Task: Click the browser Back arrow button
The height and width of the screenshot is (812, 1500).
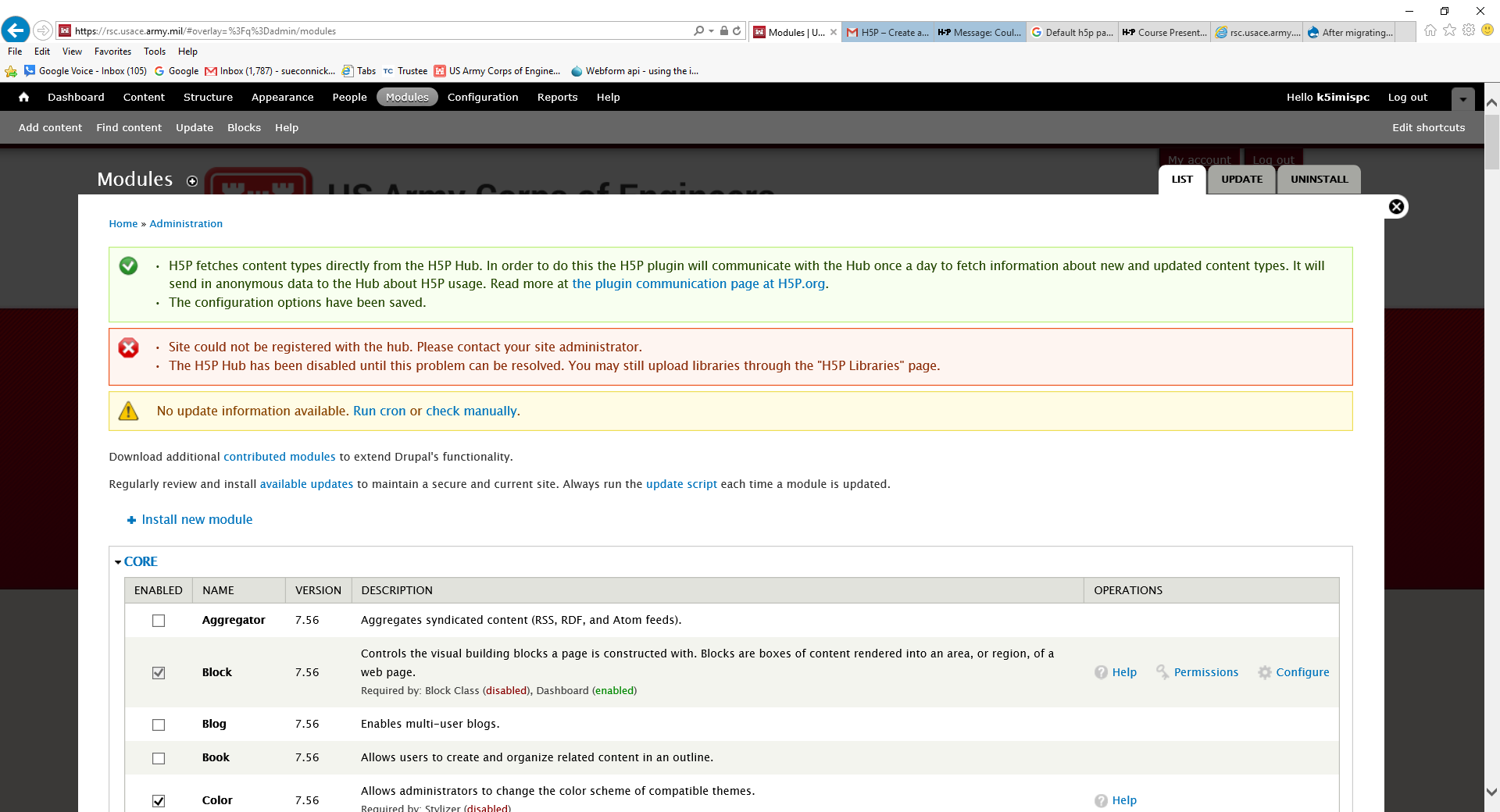Action: click(x=16, y=30)
